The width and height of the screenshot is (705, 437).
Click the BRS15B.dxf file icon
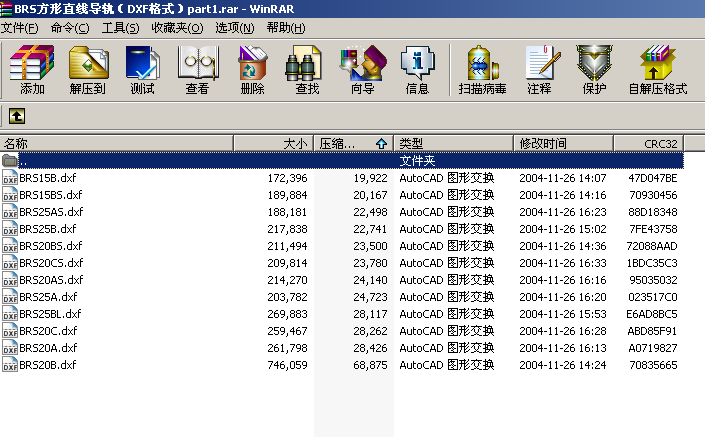[10, 178]
